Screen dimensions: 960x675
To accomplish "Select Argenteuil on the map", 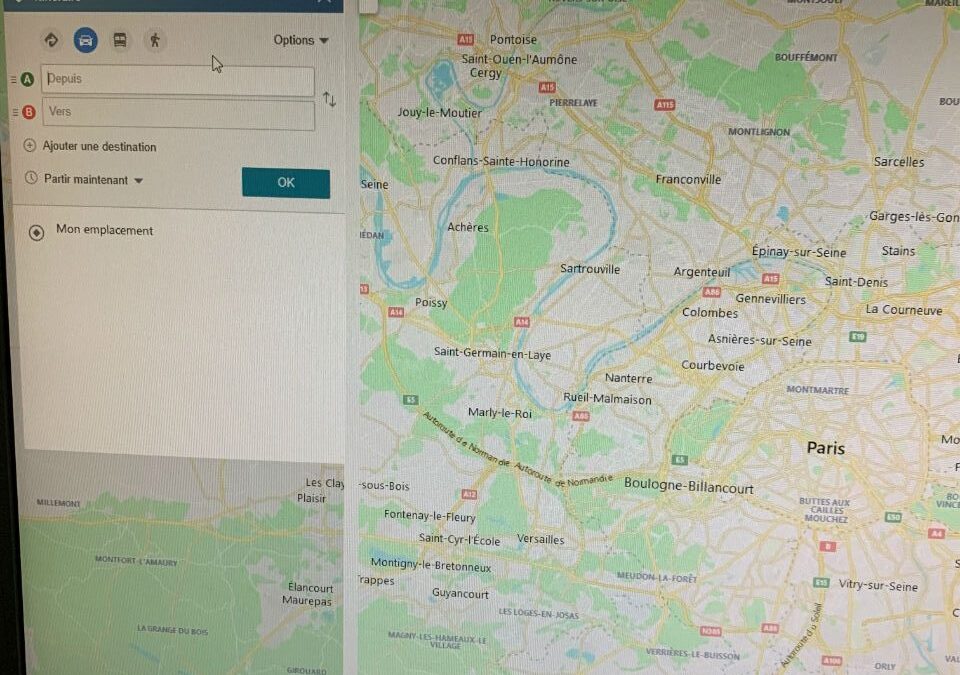I will click(702, 272).
